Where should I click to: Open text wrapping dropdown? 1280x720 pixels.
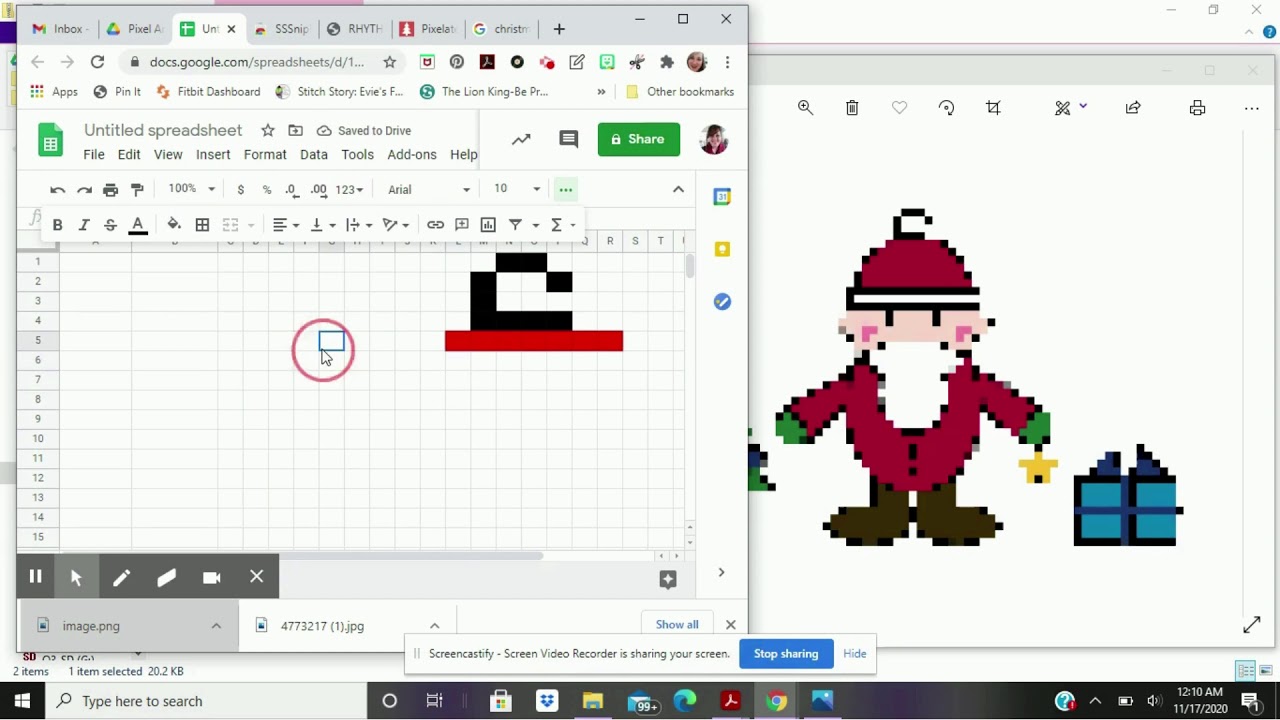point(358,225)
